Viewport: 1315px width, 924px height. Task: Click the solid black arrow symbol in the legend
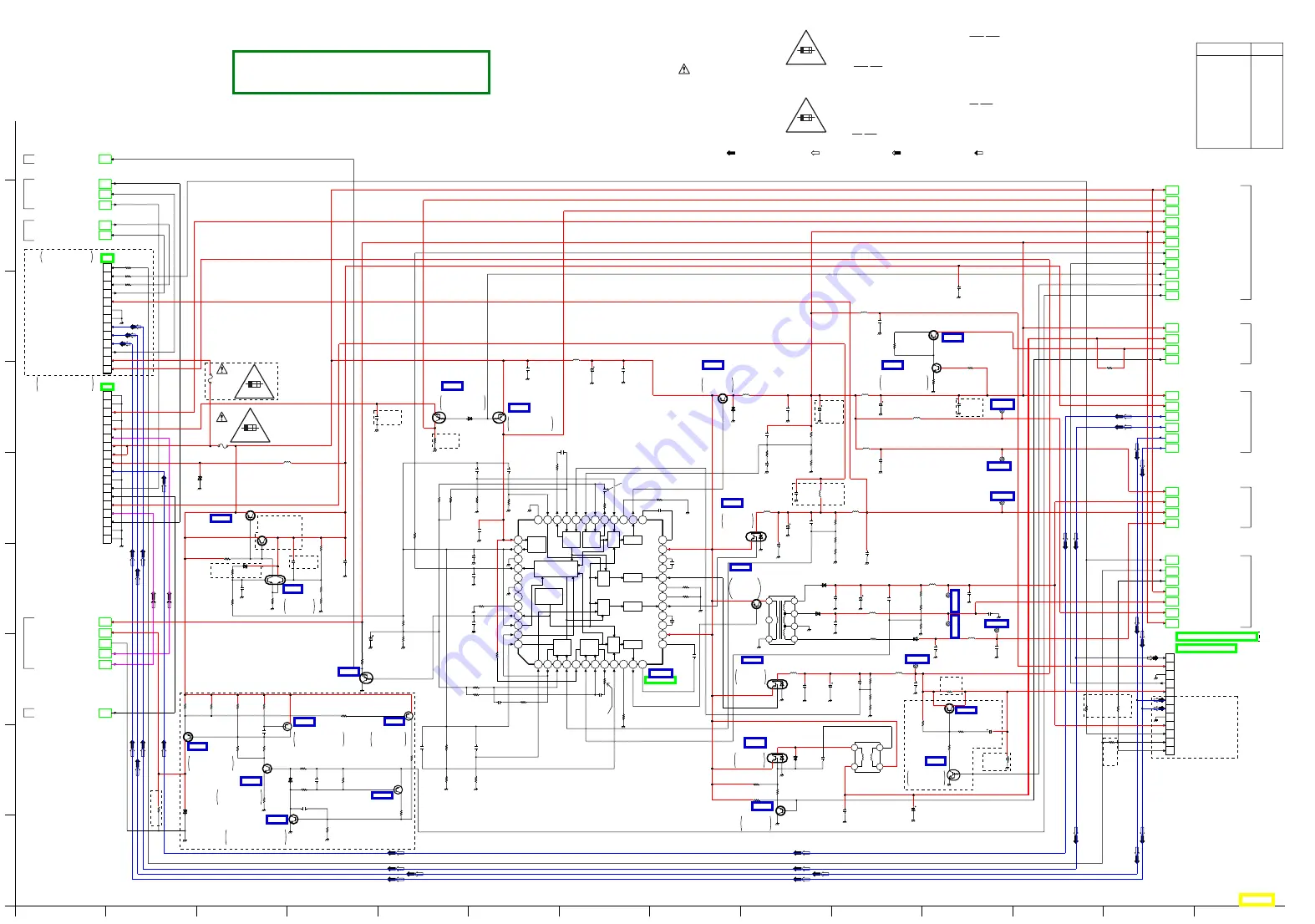tap(731, 153)
